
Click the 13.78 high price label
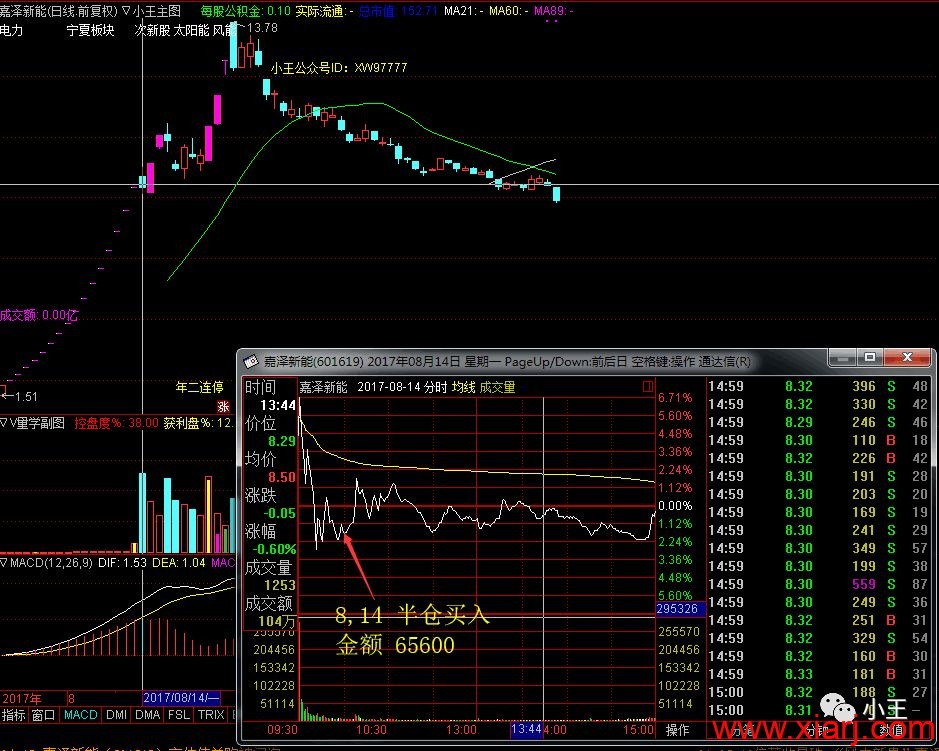pyautogui.click(x=262, y=28)
